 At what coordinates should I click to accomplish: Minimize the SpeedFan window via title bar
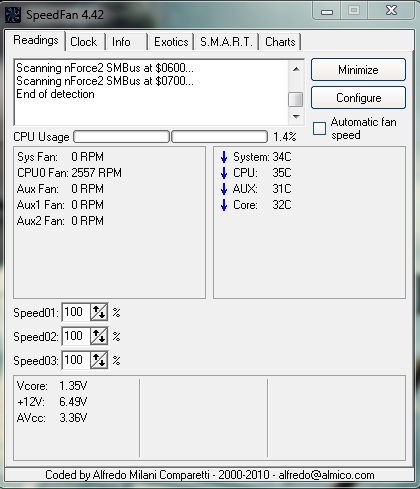pos(327,11)
